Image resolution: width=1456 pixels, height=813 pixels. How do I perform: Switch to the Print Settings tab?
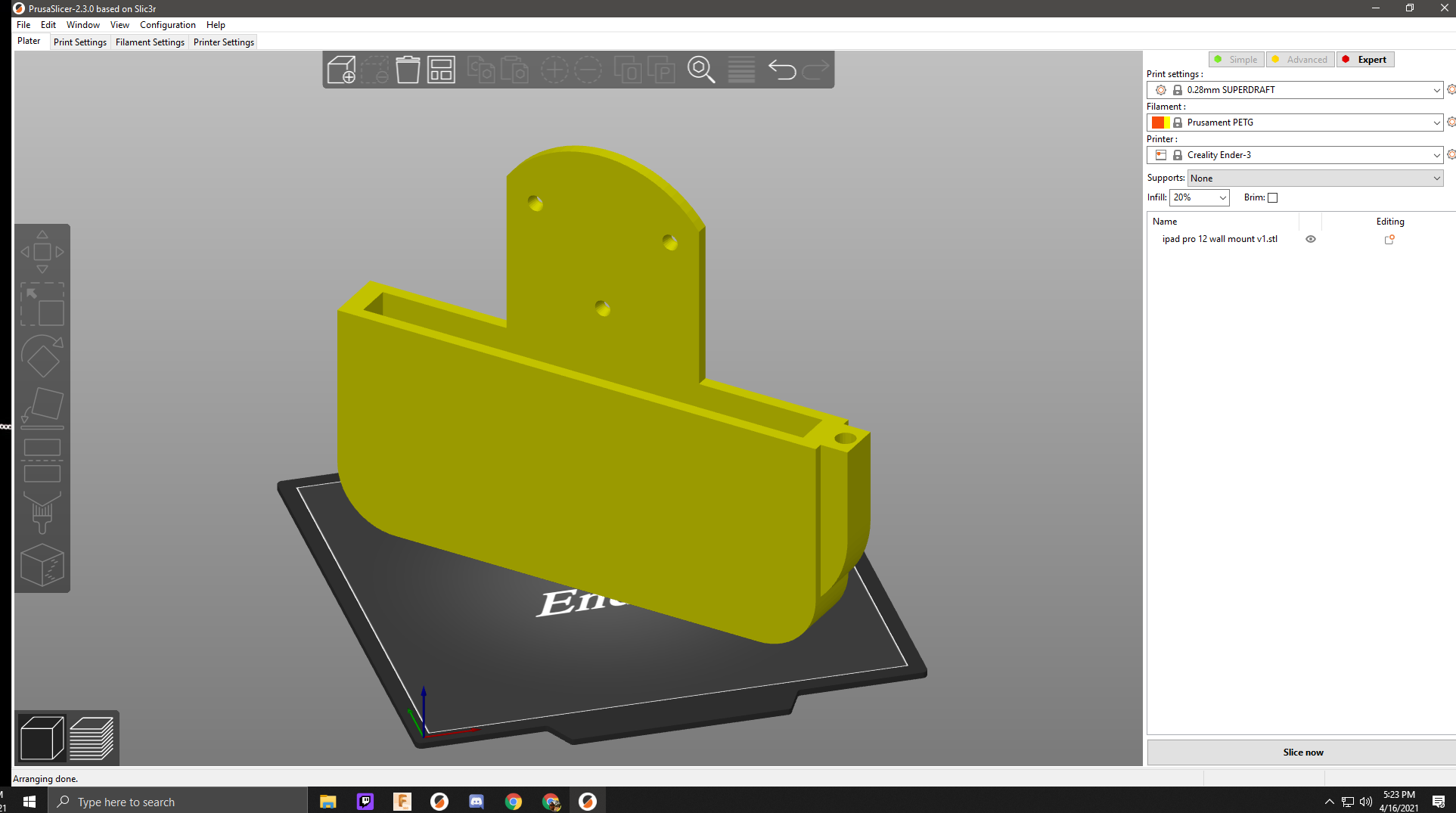[80, 42]
